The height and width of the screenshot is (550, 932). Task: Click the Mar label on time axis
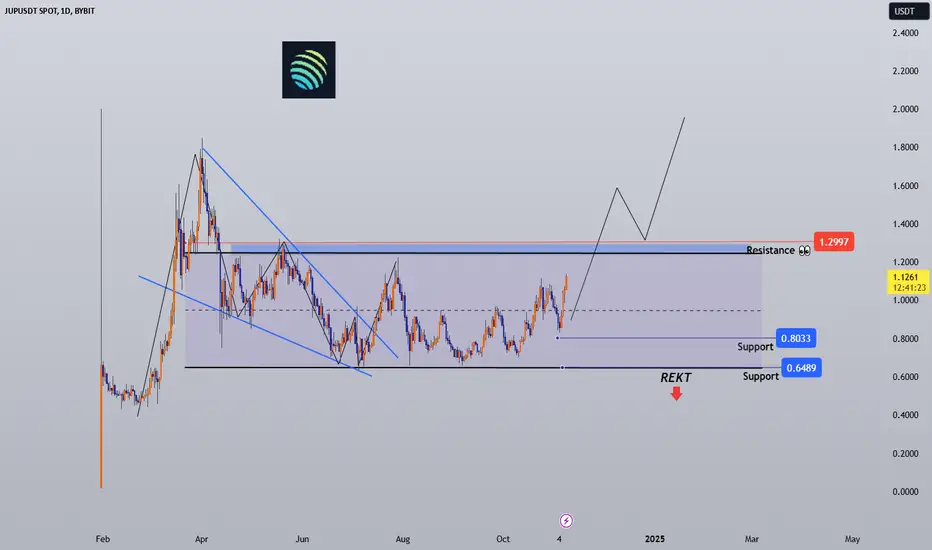pos(751,539)
